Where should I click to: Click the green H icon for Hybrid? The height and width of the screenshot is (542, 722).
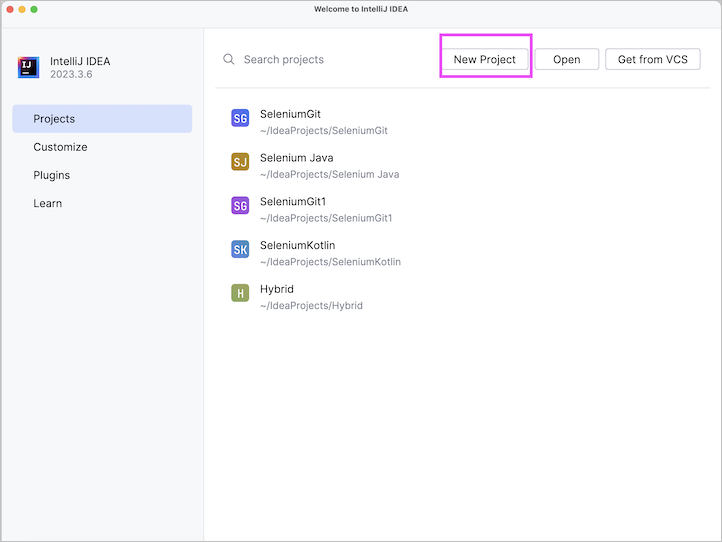(240, 293)
